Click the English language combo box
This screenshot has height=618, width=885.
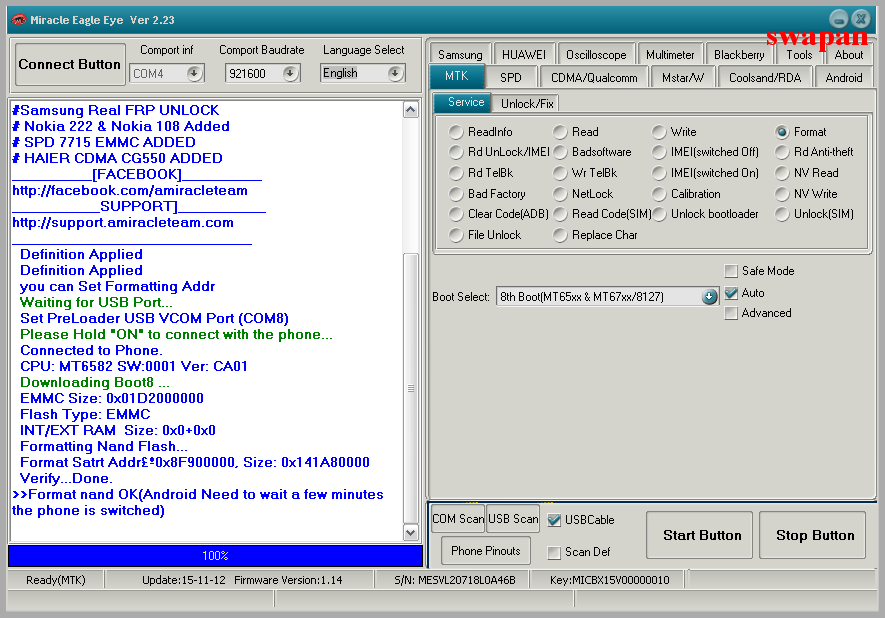[x=362, y=73]
